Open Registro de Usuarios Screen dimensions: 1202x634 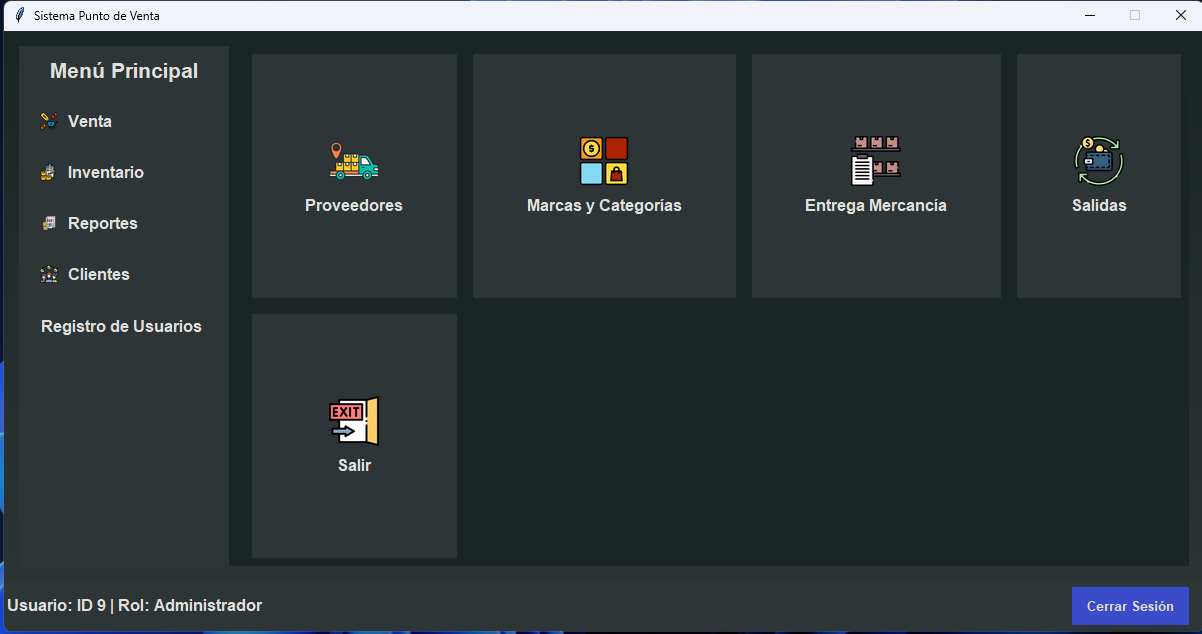[x=121, y=326]
